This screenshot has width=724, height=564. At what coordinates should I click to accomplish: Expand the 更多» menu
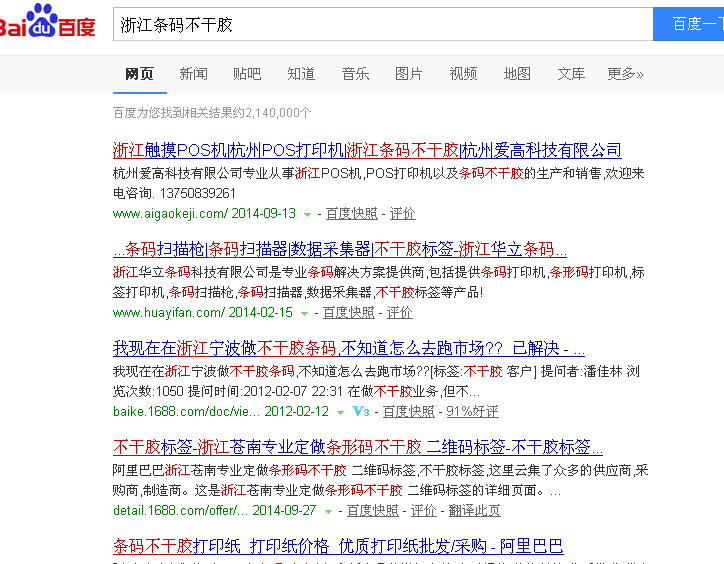click(625, 74)
